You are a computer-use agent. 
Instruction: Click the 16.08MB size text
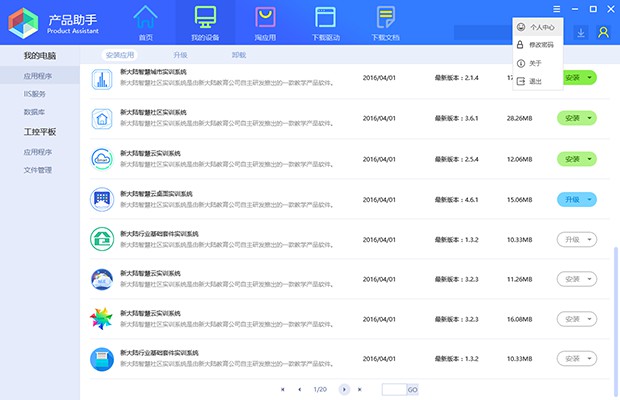pos(520,319)
